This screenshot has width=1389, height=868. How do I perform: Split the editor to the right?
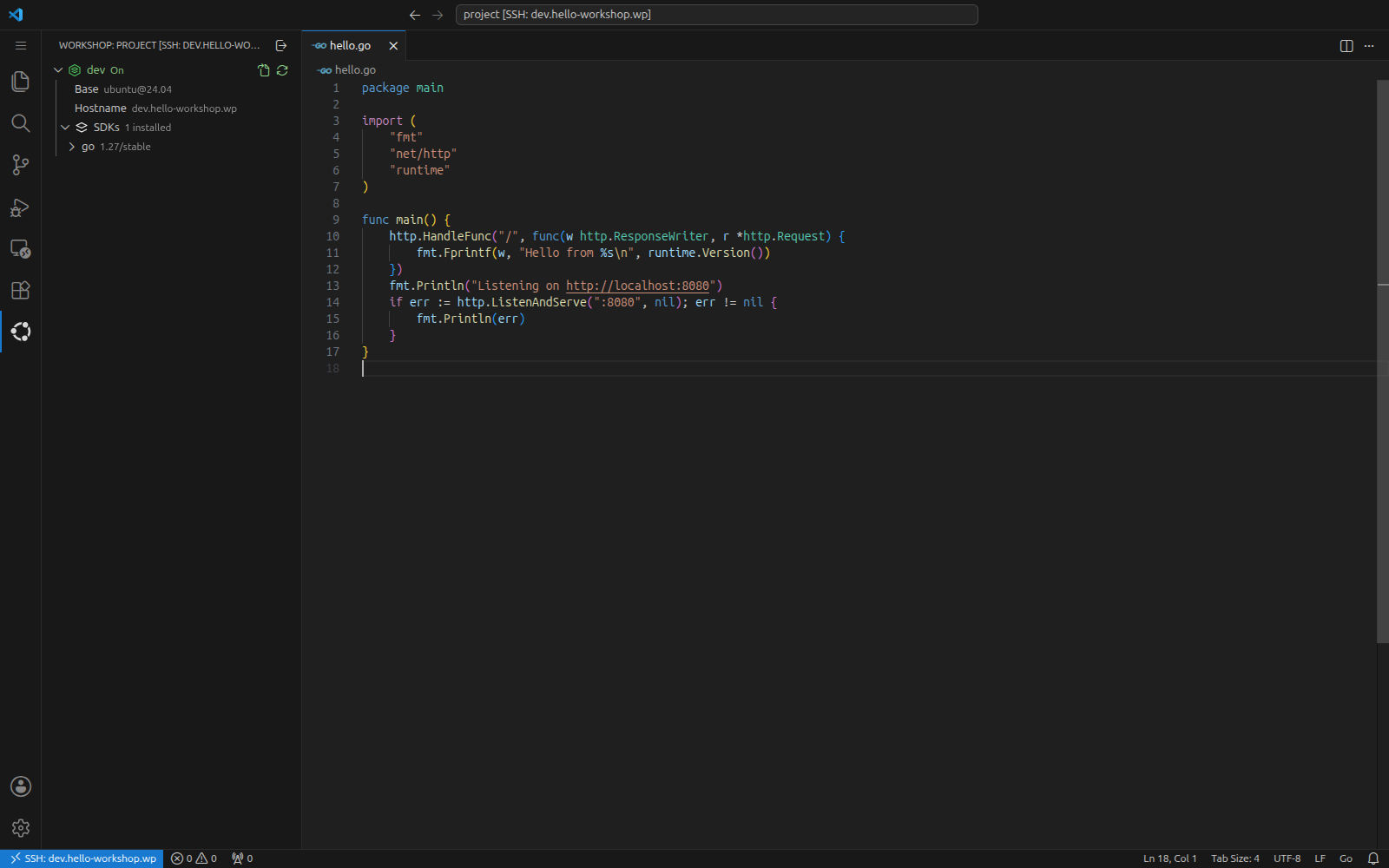pos(1346,46)
